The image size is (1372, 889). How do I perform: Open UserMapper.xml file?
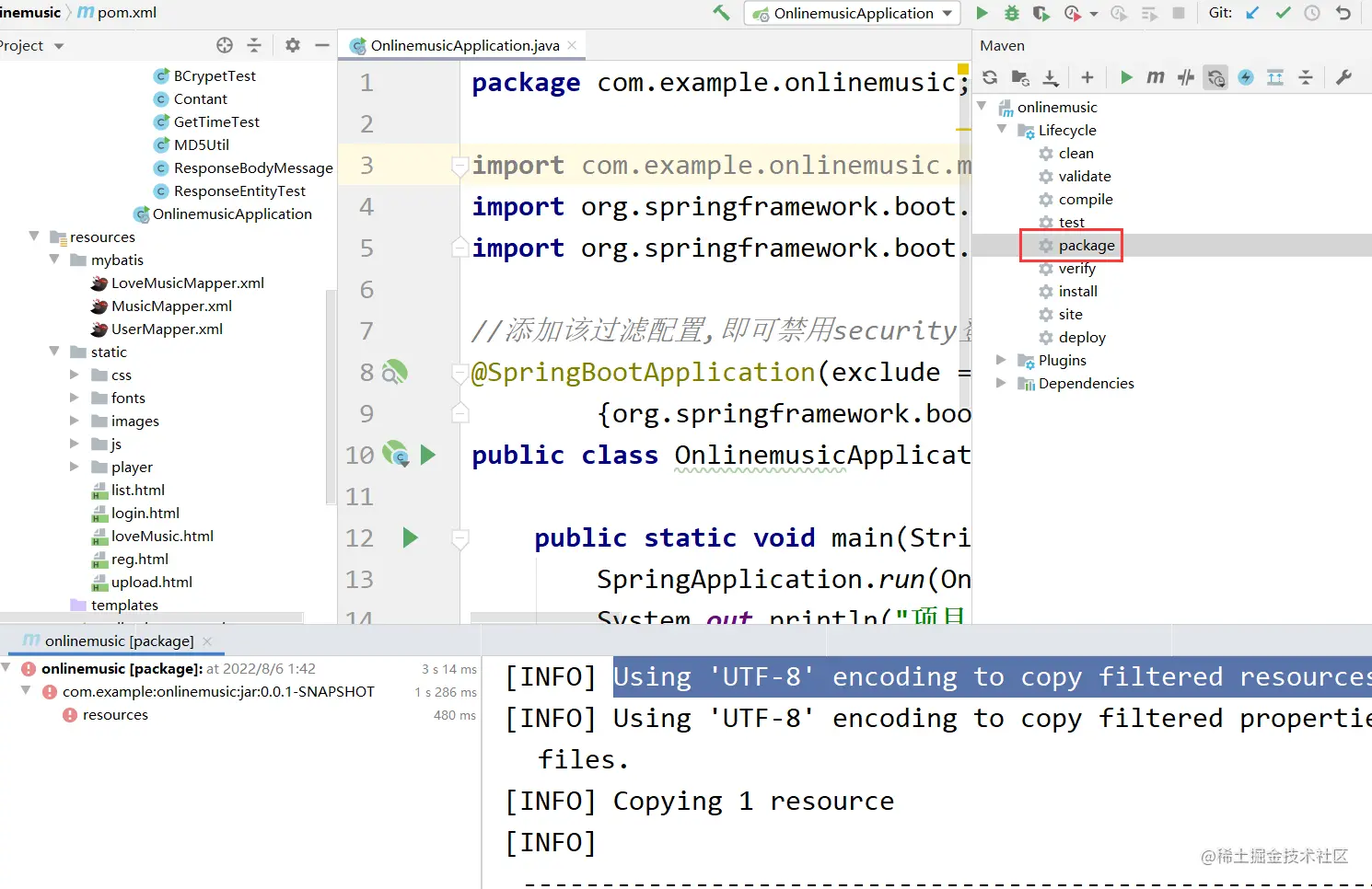click(x=167, y=329)
